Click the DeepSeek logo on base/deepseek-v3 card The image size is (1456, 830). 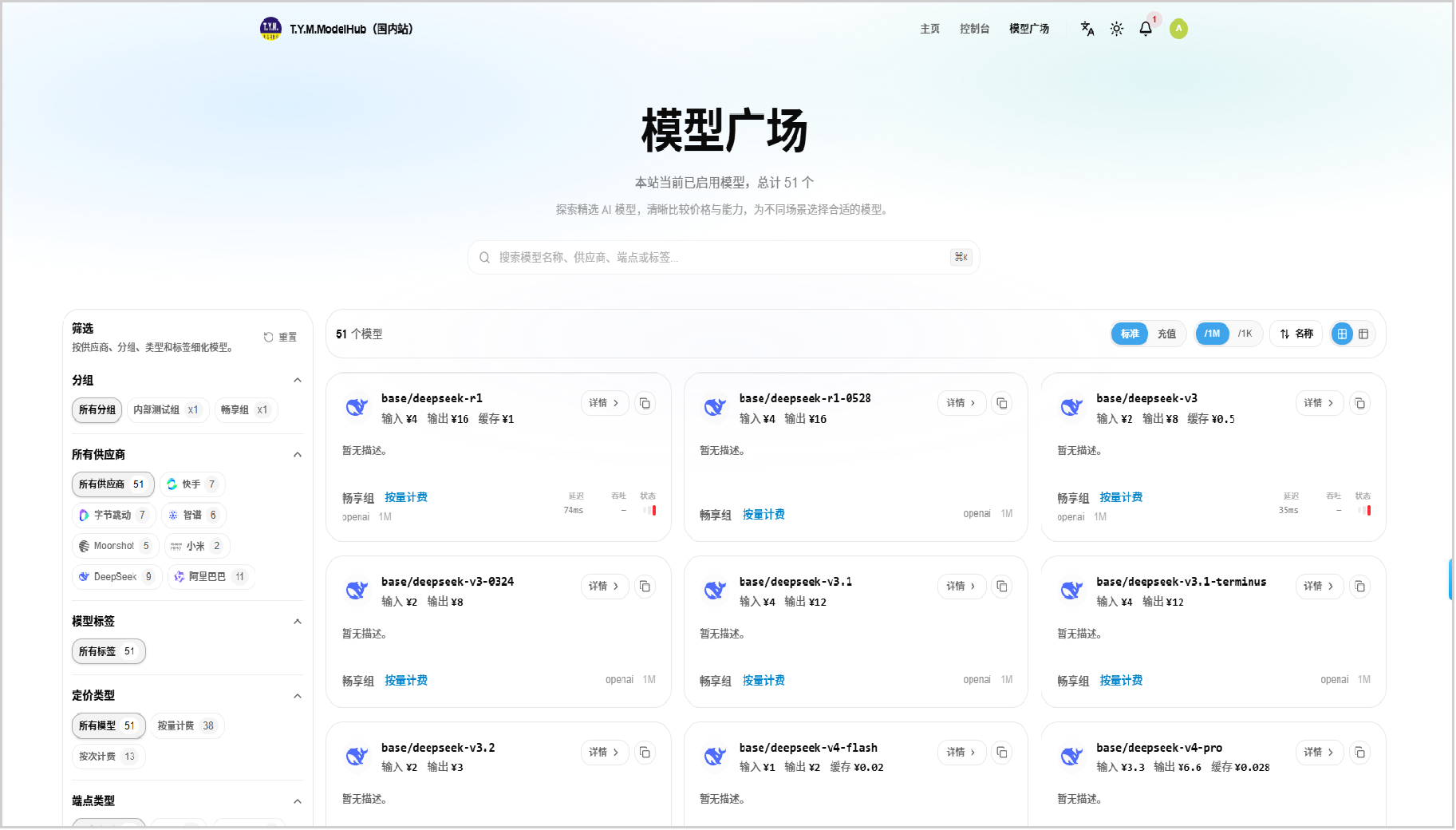1071,407
